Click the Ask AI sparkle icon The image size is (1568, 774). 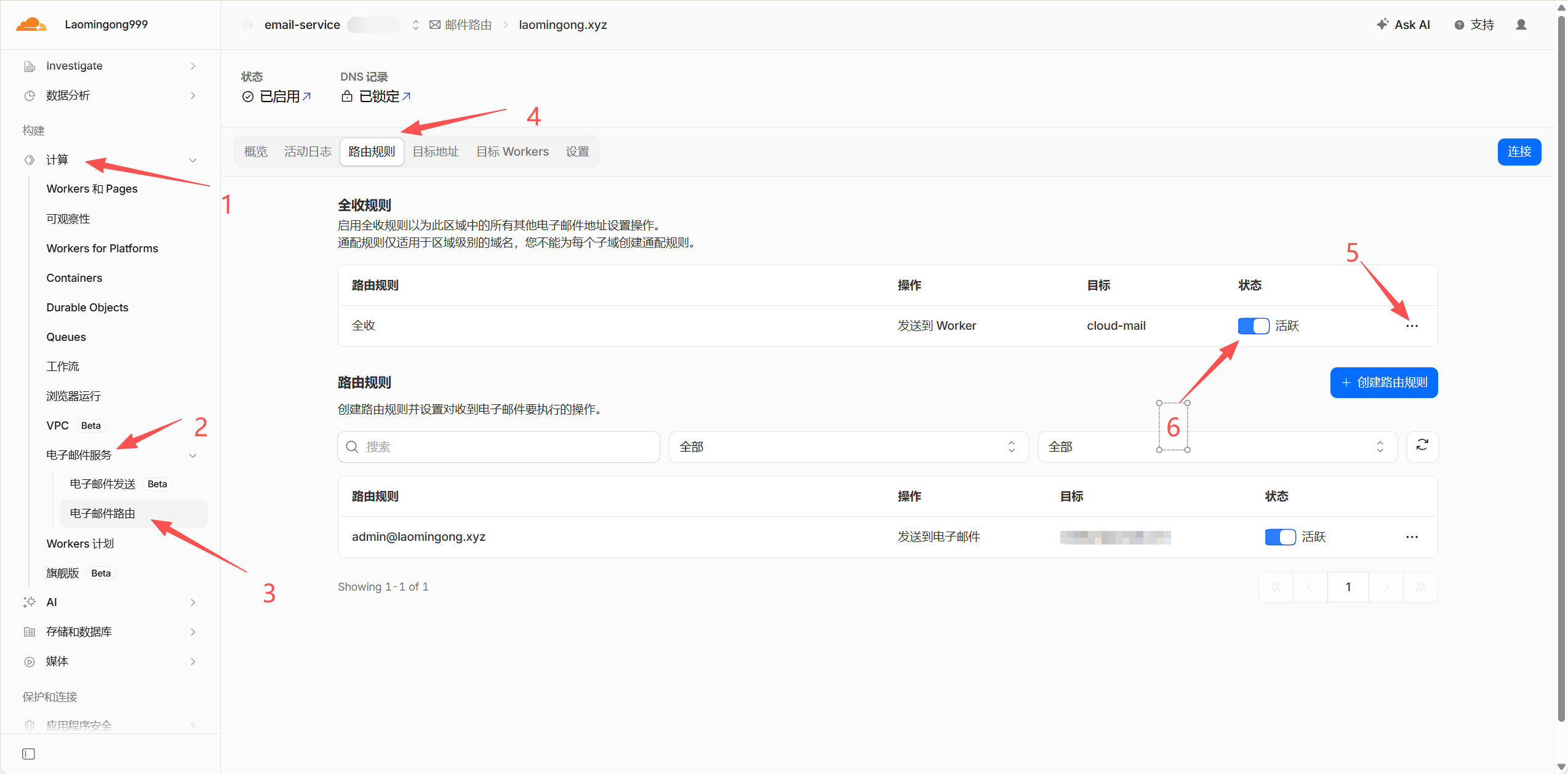click(1382, 24)
